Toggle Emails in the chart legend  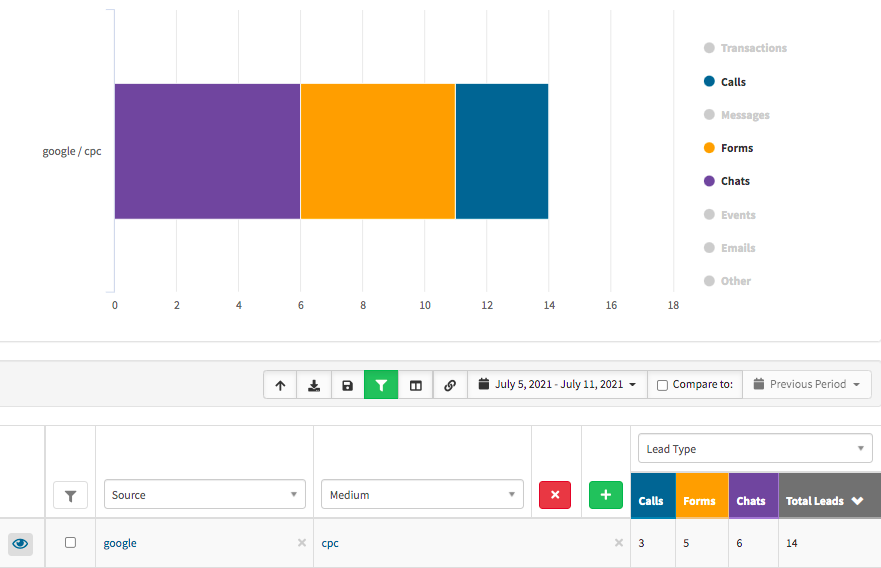[730, 248]
